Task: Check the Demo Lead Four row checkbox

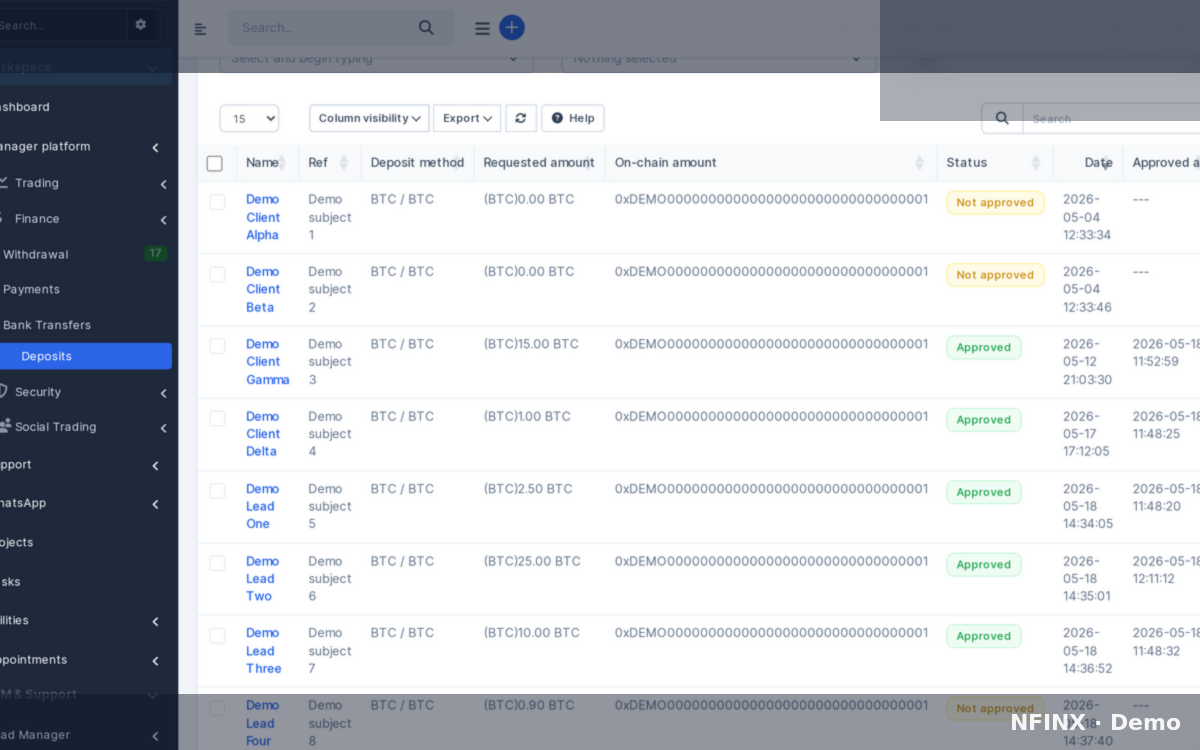Action: point(217,708)
